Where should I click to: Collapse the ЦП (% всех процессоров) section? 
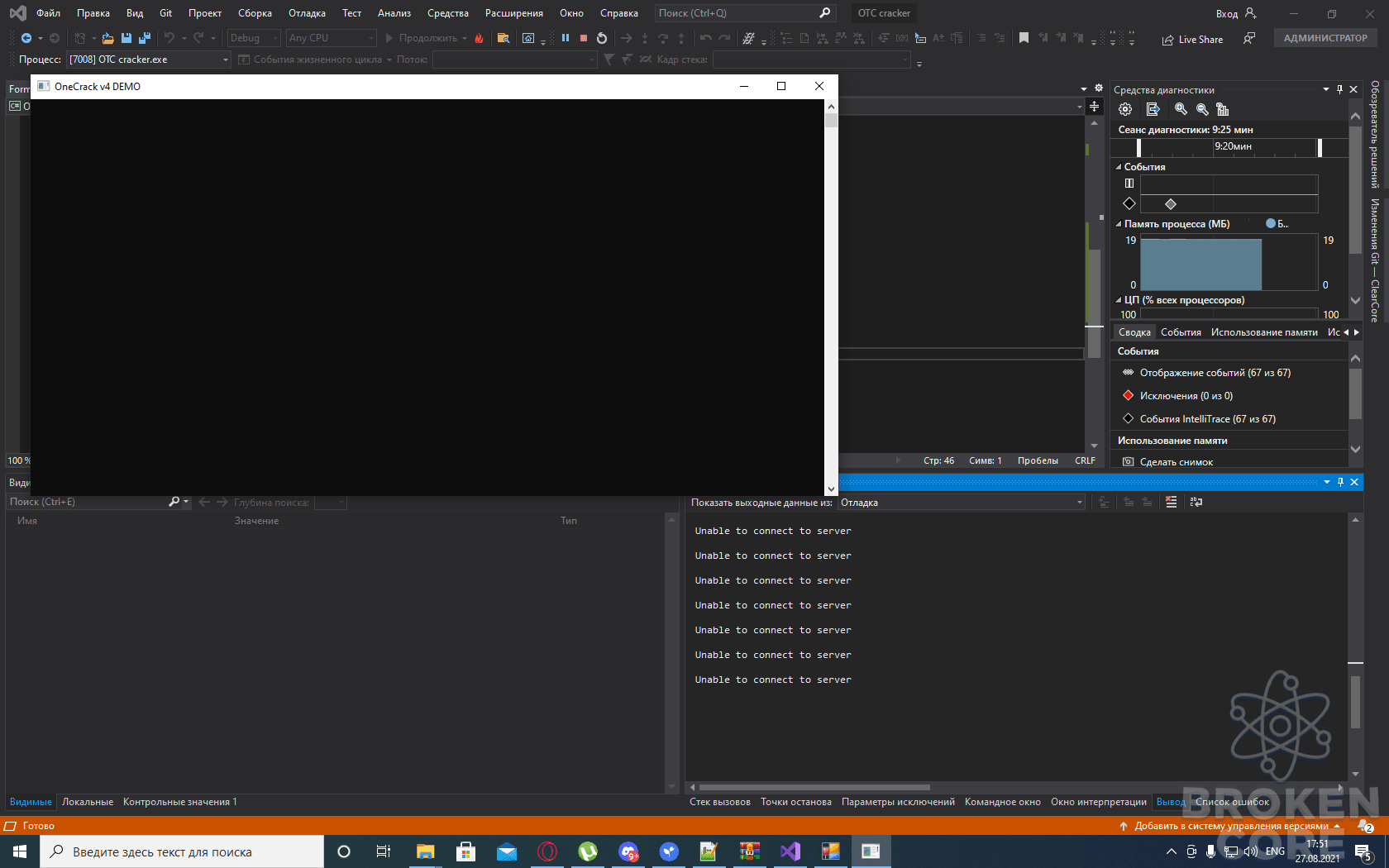point(1119,300)
